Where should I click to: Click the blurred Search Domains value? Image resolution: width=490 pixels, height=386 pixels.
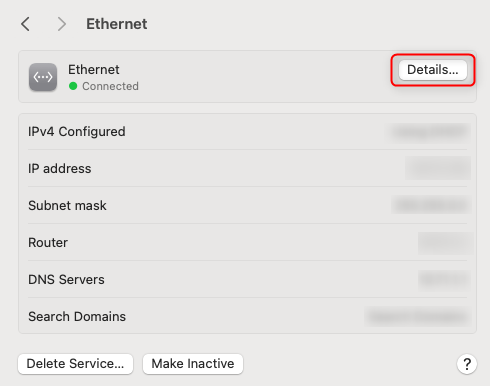point(418,317)
